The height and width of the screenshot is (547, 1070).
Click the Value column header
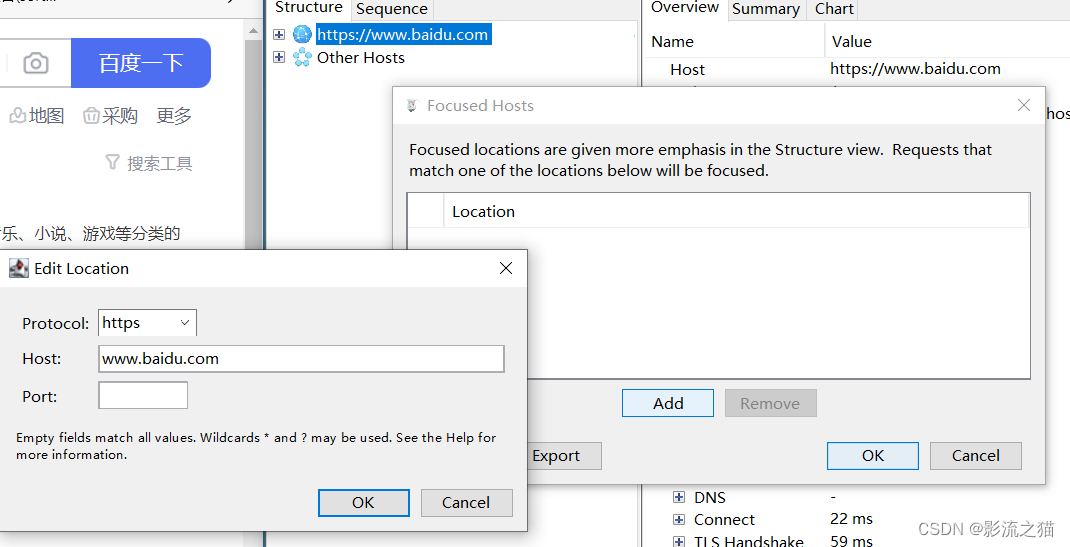pos(949,42)
